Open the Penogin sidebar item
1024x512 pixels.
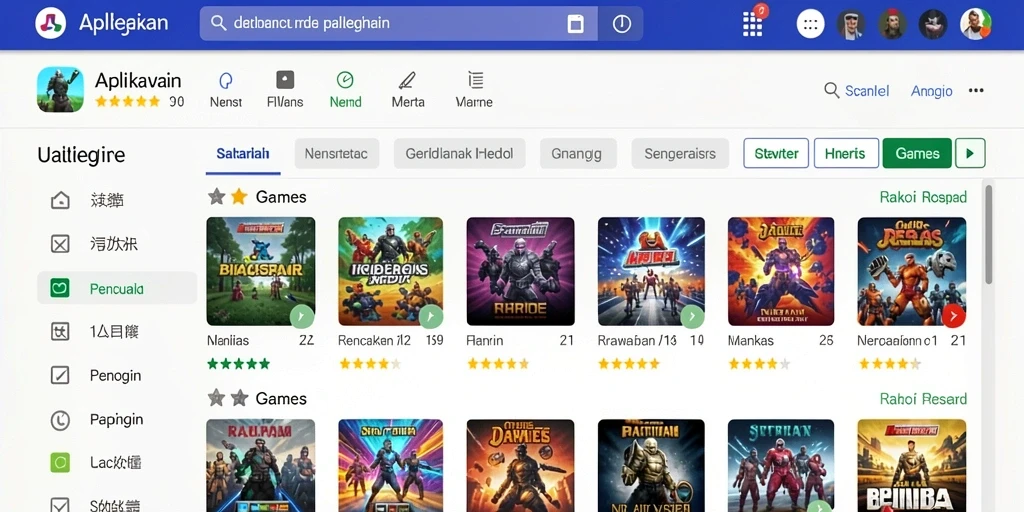[x=117, y=376]
